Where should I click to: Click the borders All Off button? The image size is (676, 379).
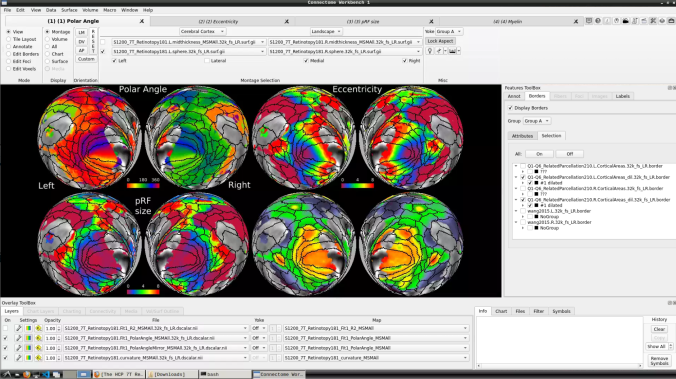click(570, 154)
